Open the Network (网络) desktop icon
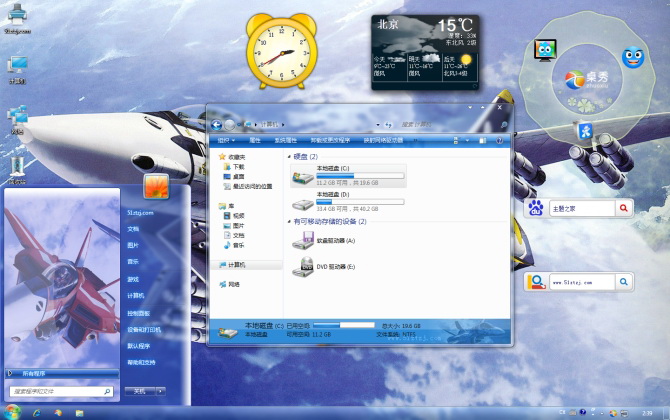Screen dimensions: 670x420 (17, 120)
